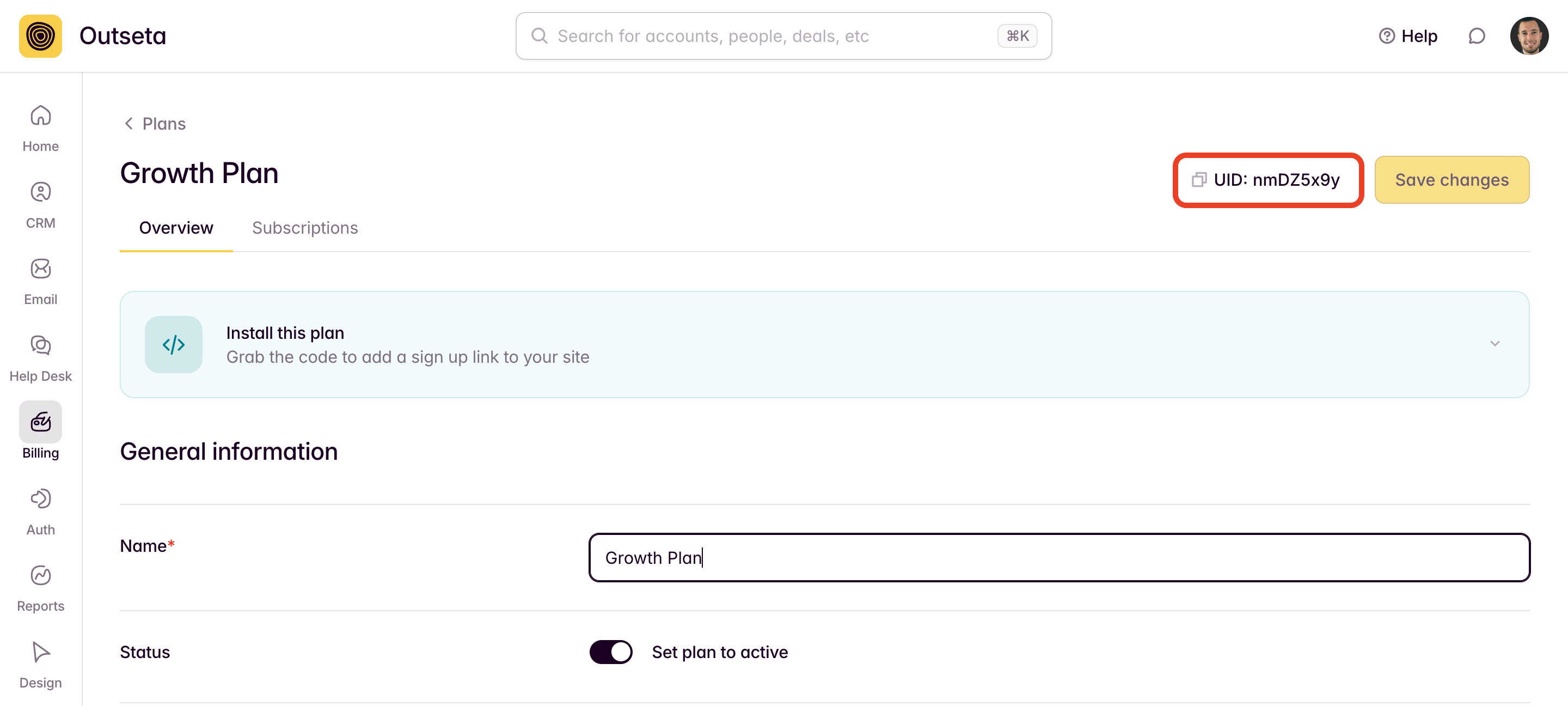Click the plan Name input field
Screen dimensions: 1568x706
pyautogui.click(x=1058, y=557)
